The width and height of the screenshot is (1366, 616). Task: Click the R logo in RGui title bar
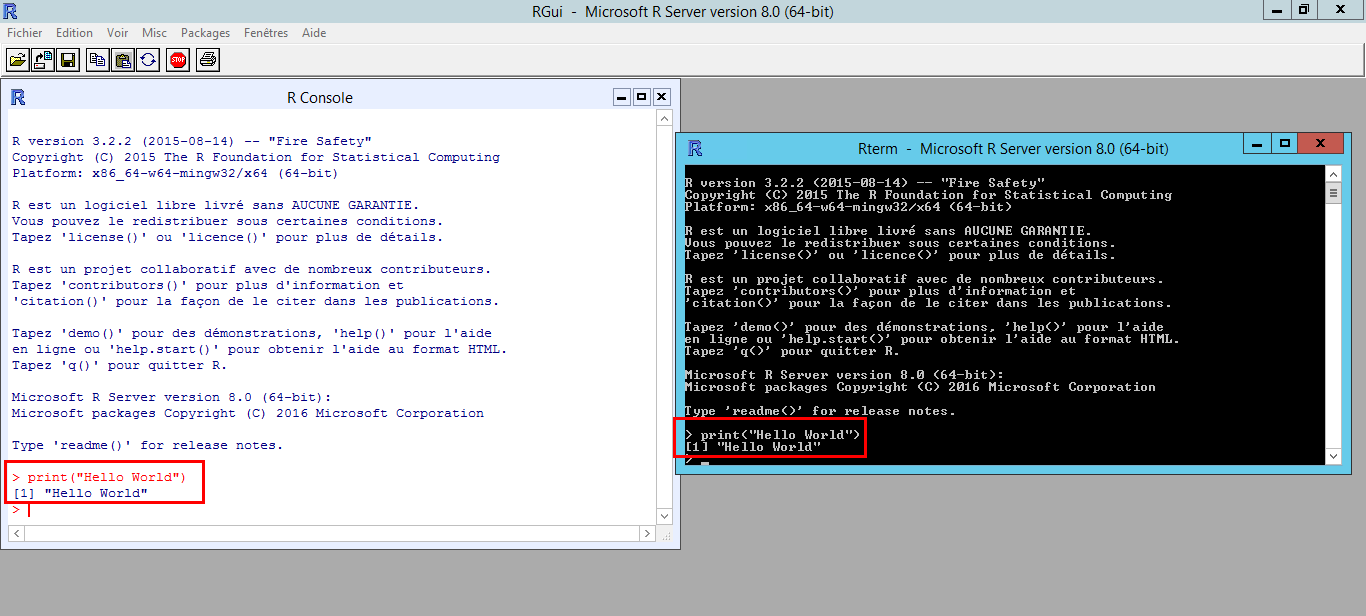11,11
